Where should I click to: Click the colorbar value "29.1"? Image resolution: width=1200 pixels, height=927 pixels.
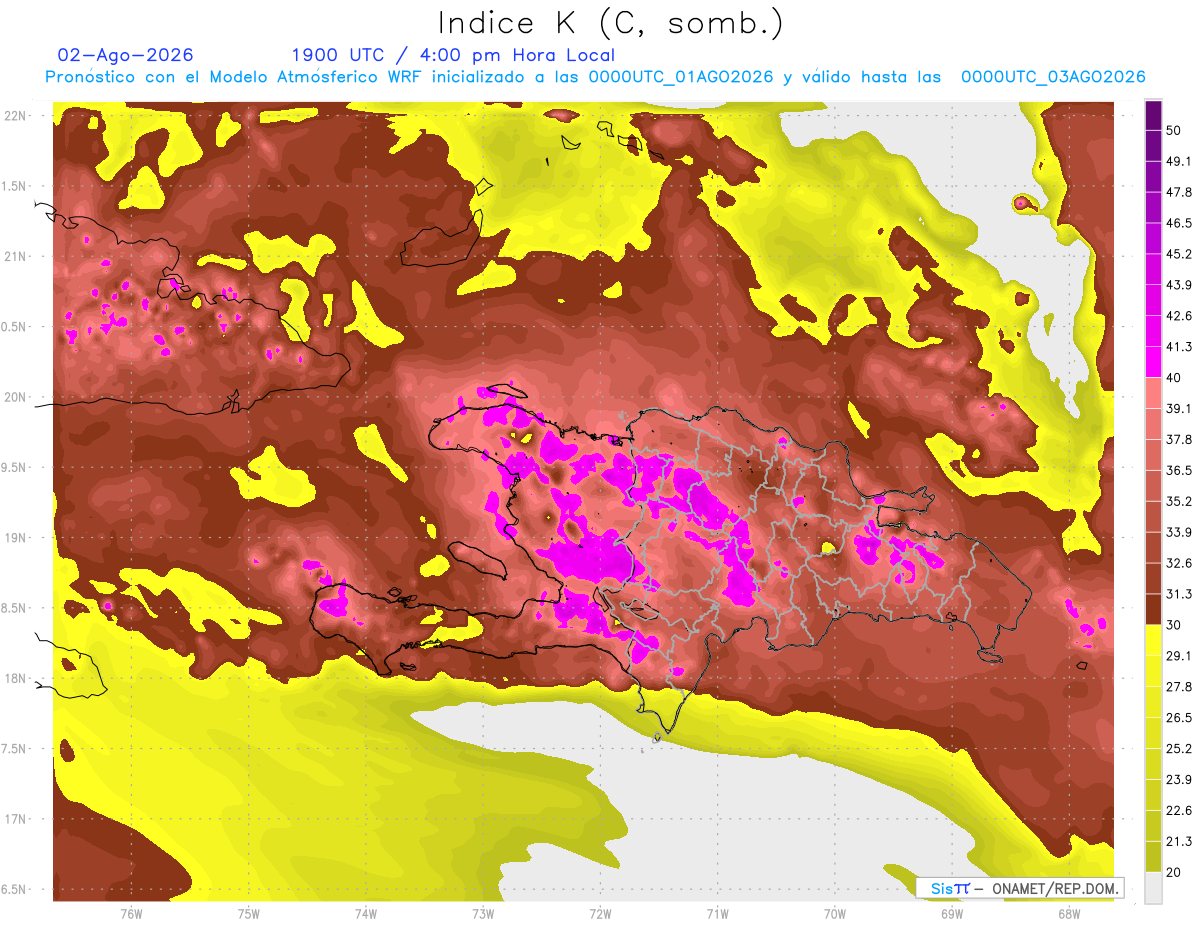[x=1180, y=655]
